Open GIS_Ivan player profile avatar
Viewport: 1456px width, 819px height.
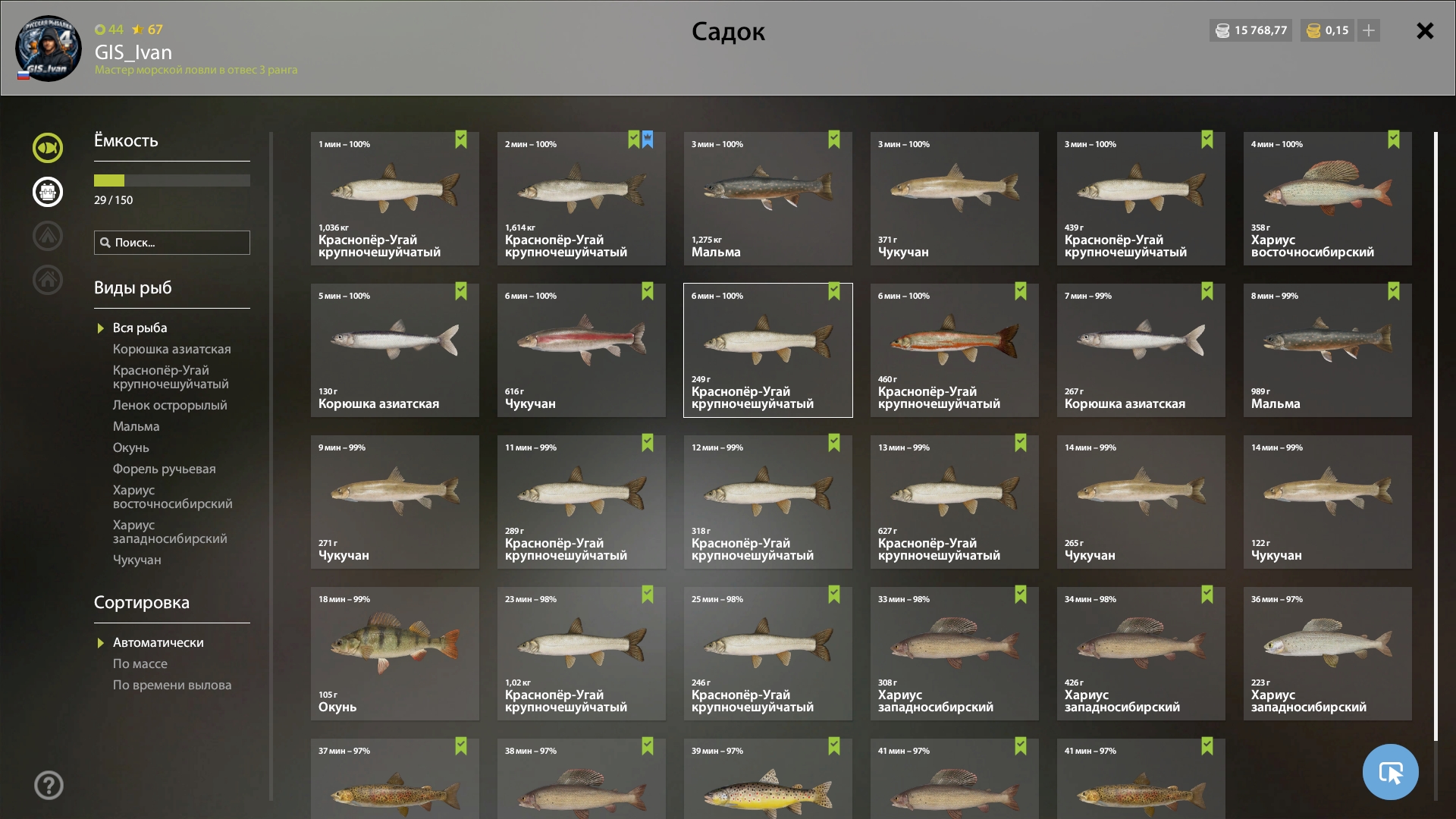(x=49, y=49)
